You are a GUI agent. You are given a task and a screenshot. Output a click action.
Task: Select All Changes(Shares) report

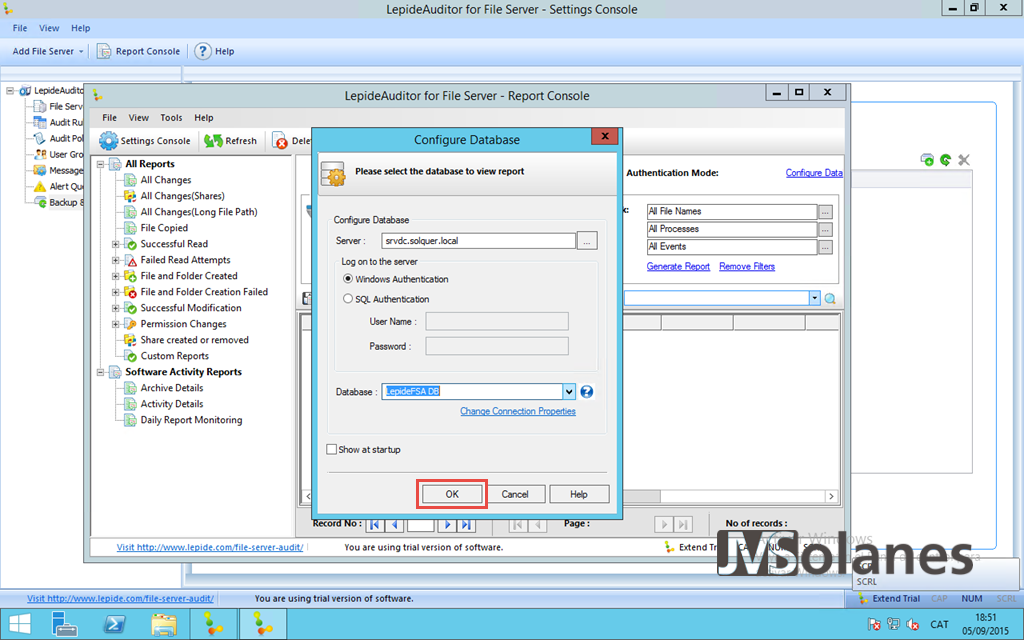(182, 196)
